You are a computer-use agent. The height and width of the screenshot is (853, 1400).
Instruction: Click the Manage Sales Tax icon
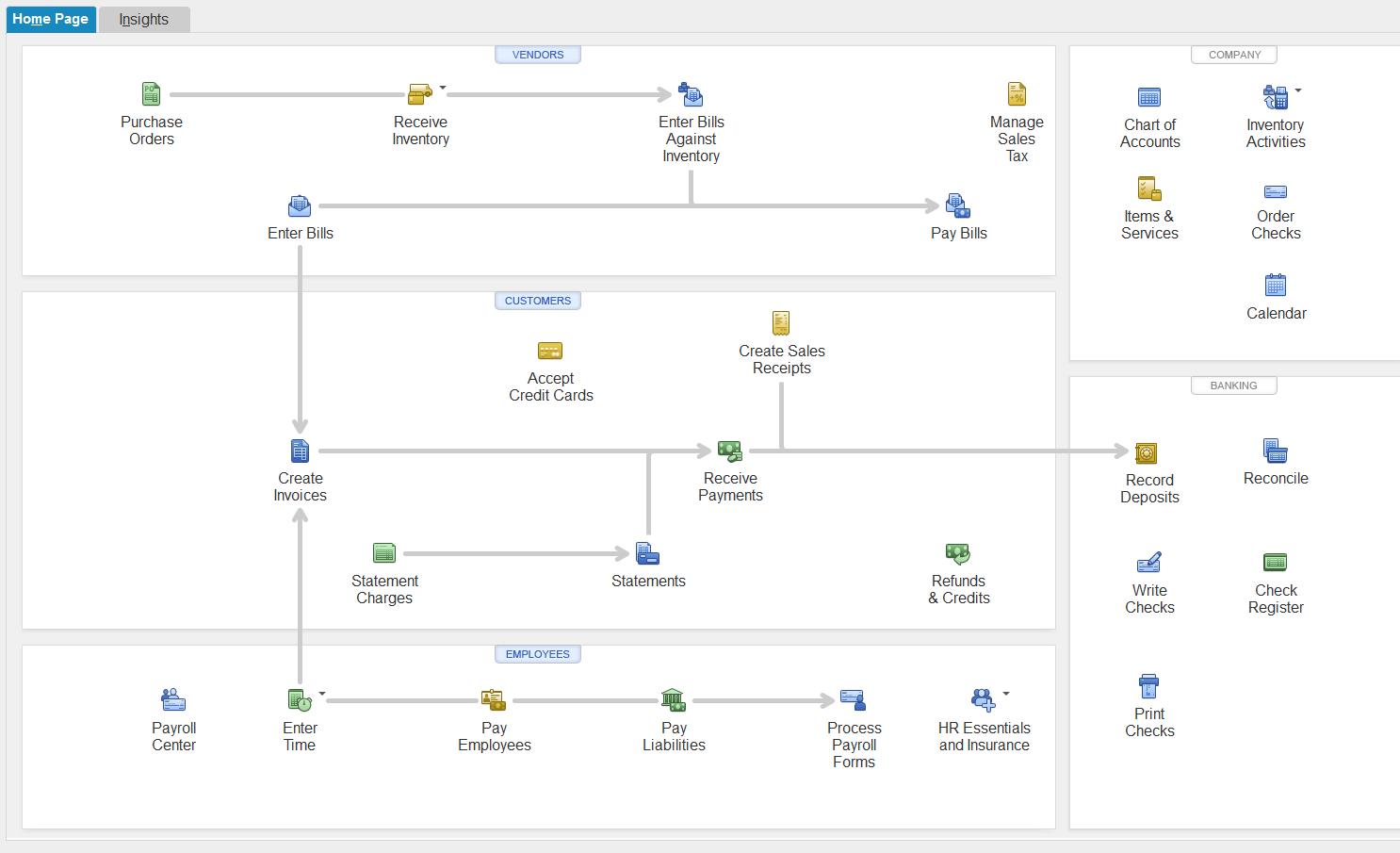(x=1017, y=94)
